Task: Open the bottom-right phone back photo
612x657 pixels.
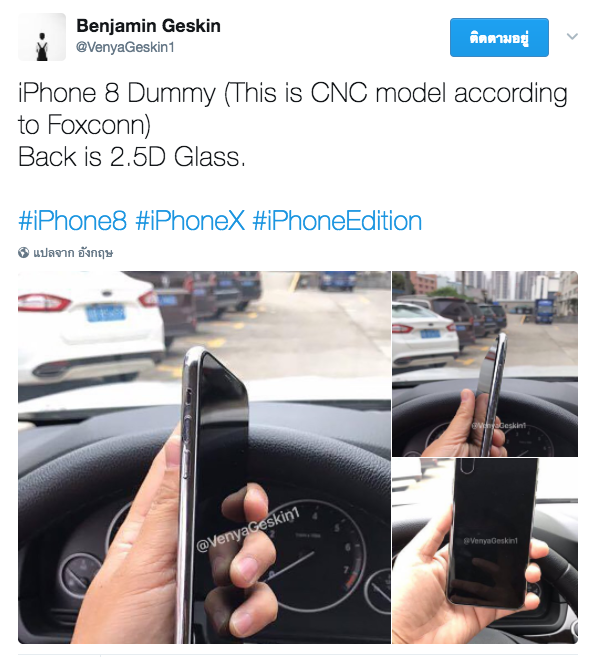Action: (x=485, y=551)
